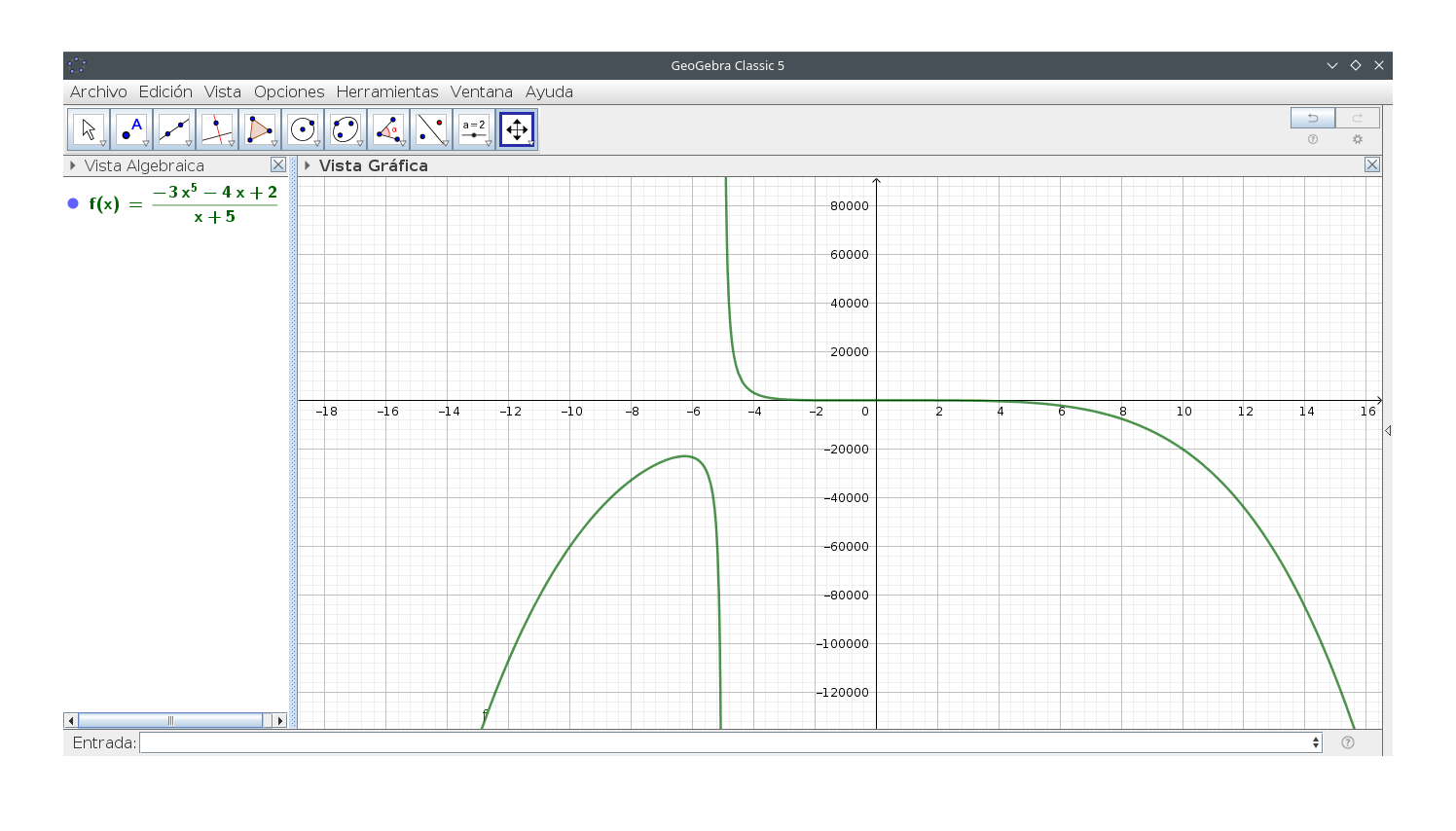Viewport: 1456px width, 831px height.
Task: Expand the Vista Gráfica style bar
Action: point(308,165)
